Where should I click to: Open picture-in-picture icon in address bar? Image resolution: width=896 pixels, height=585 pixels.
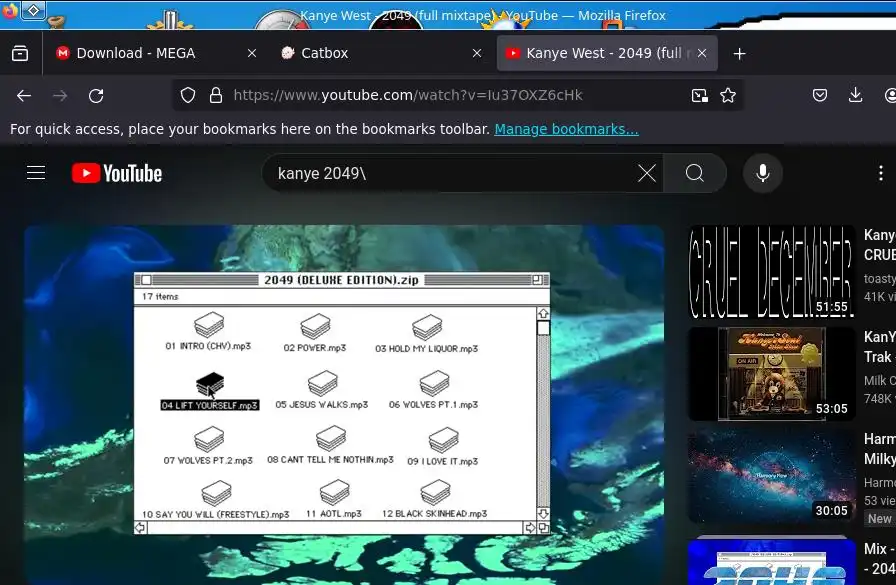tap(700, 95)
